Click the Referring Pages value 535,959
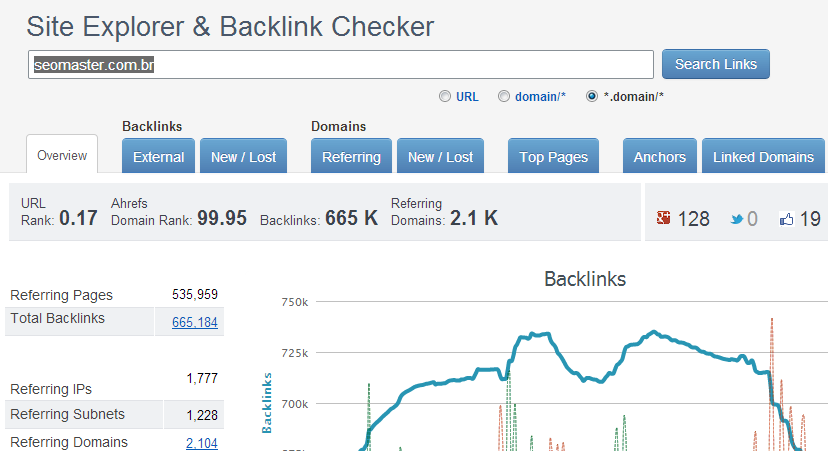 195,294
